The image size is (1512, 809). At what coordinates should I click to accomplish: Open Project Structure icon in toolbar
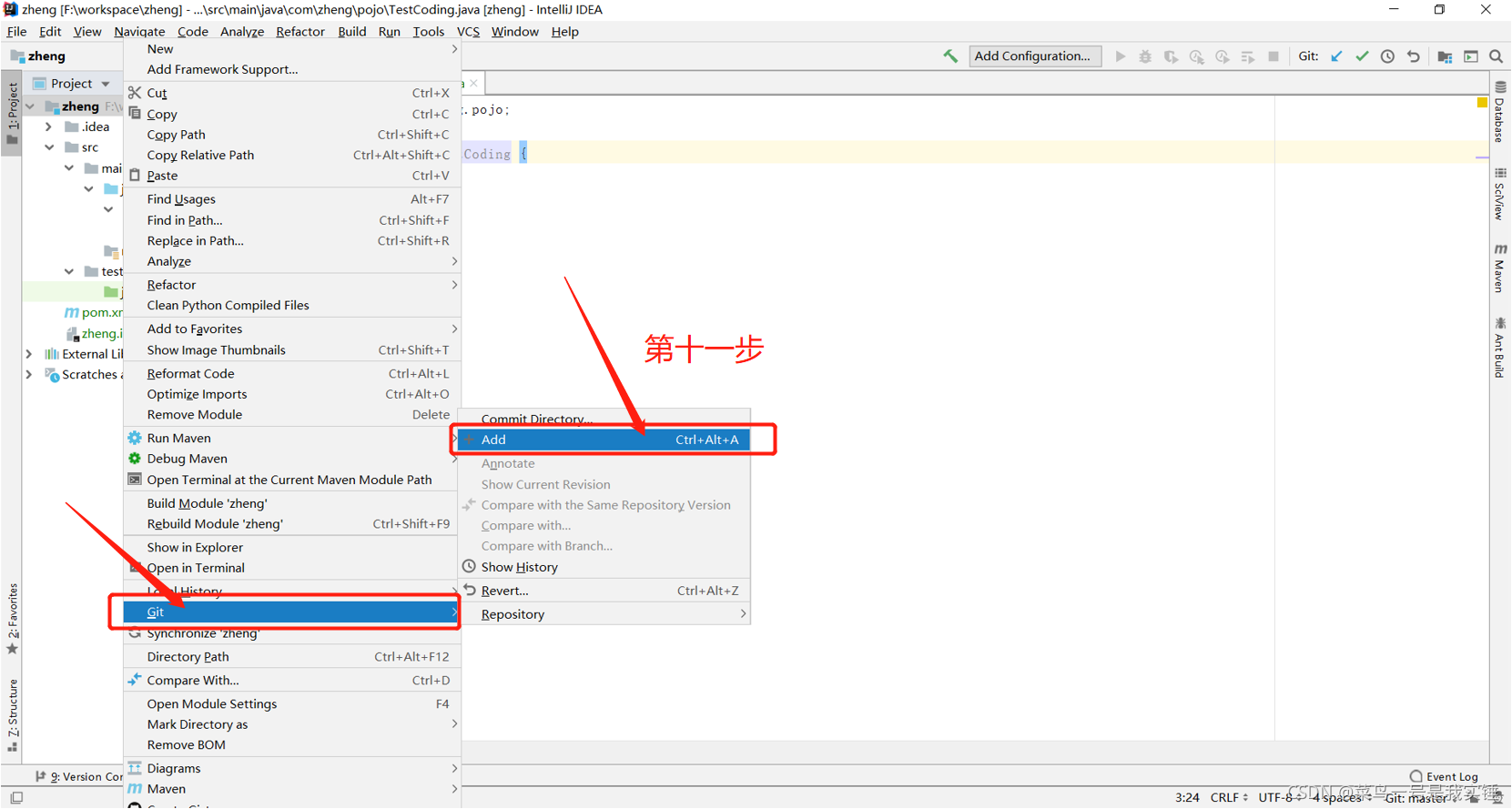coord(1445,56)
